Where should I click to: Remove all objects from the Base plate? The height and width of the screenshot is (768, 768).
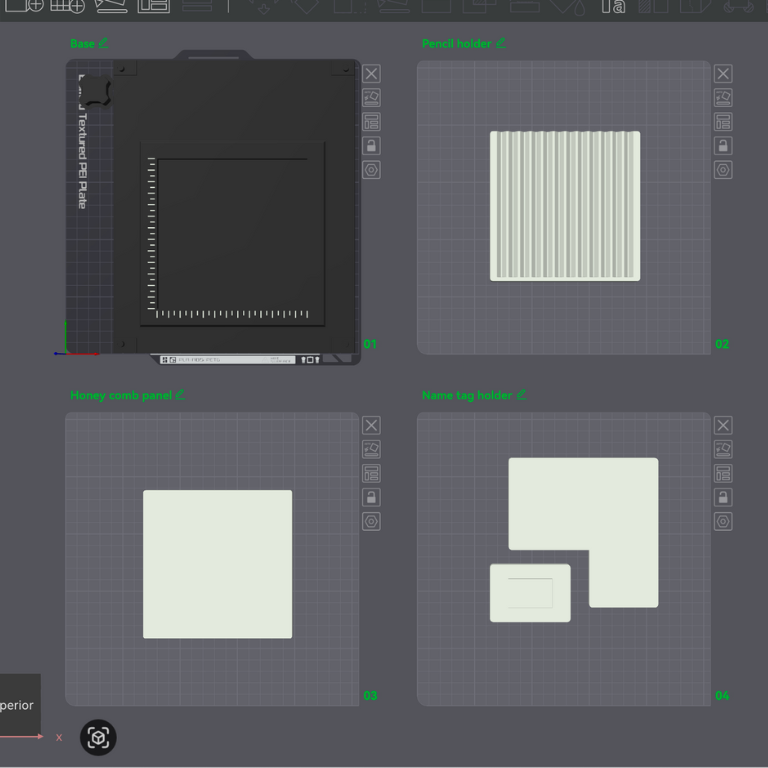(371, 74)
